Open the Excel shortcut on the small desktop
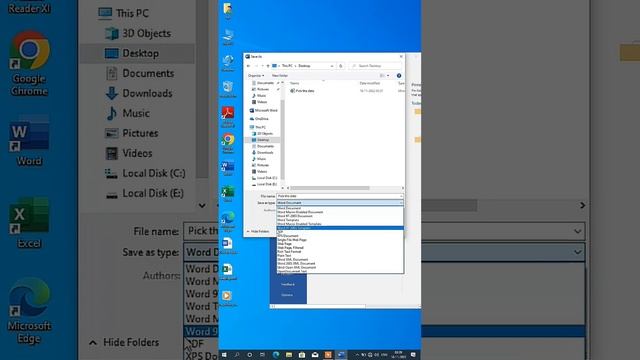Image resolution: width=640 pixels, height=360 pixels. pyautogui.click(x=228, y=193)
